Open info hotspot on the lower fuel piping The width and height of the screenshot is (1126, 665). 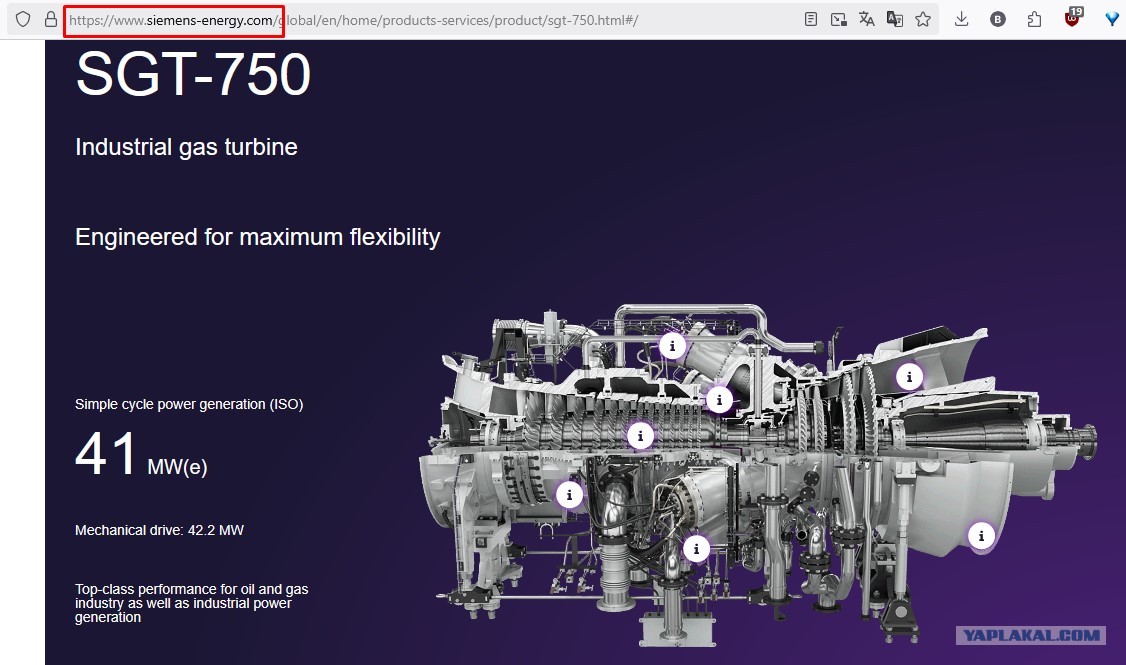[x=696, y=549]
